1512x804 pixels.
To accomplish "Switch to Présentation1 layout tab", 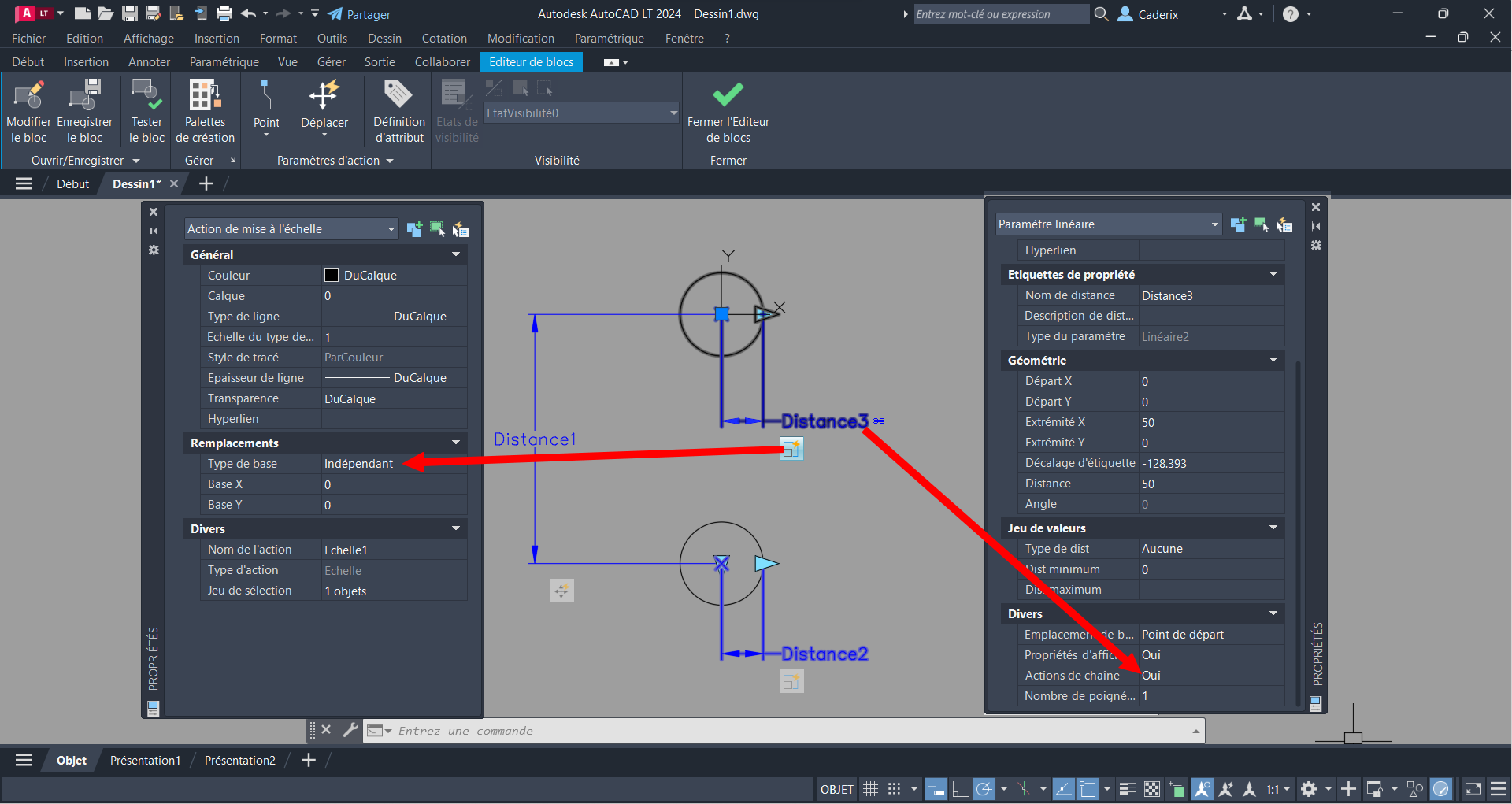I will (x=145, y=761).
